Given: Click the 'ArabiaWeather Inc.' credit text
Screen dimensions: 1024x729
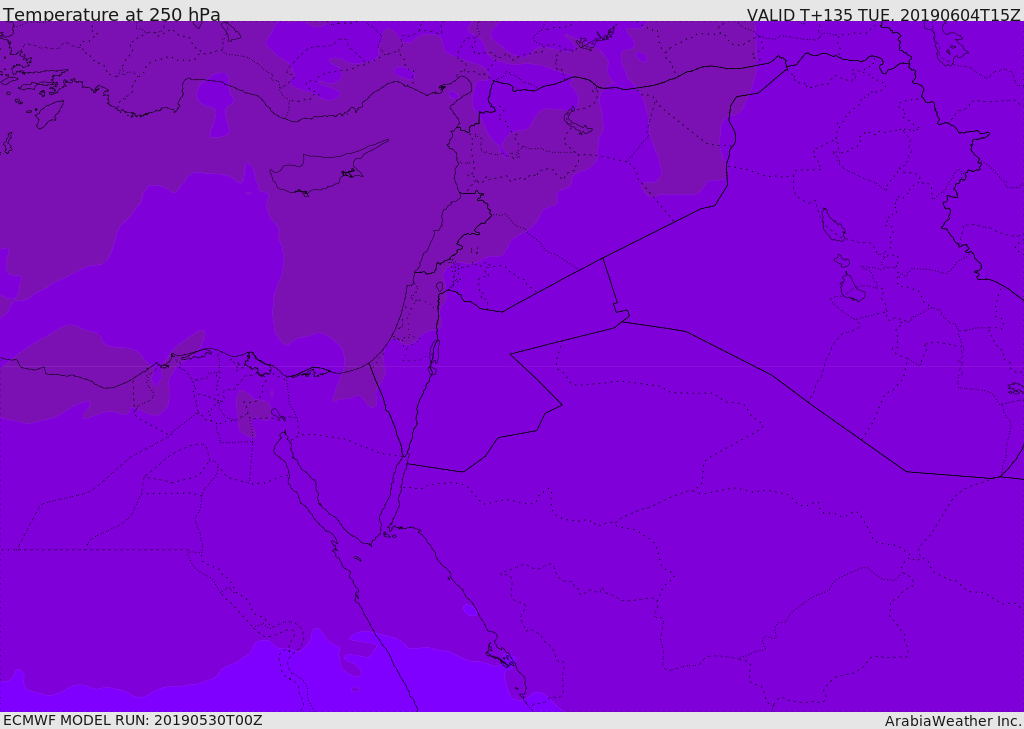Looking at the screenshot, I should (953, 721).
